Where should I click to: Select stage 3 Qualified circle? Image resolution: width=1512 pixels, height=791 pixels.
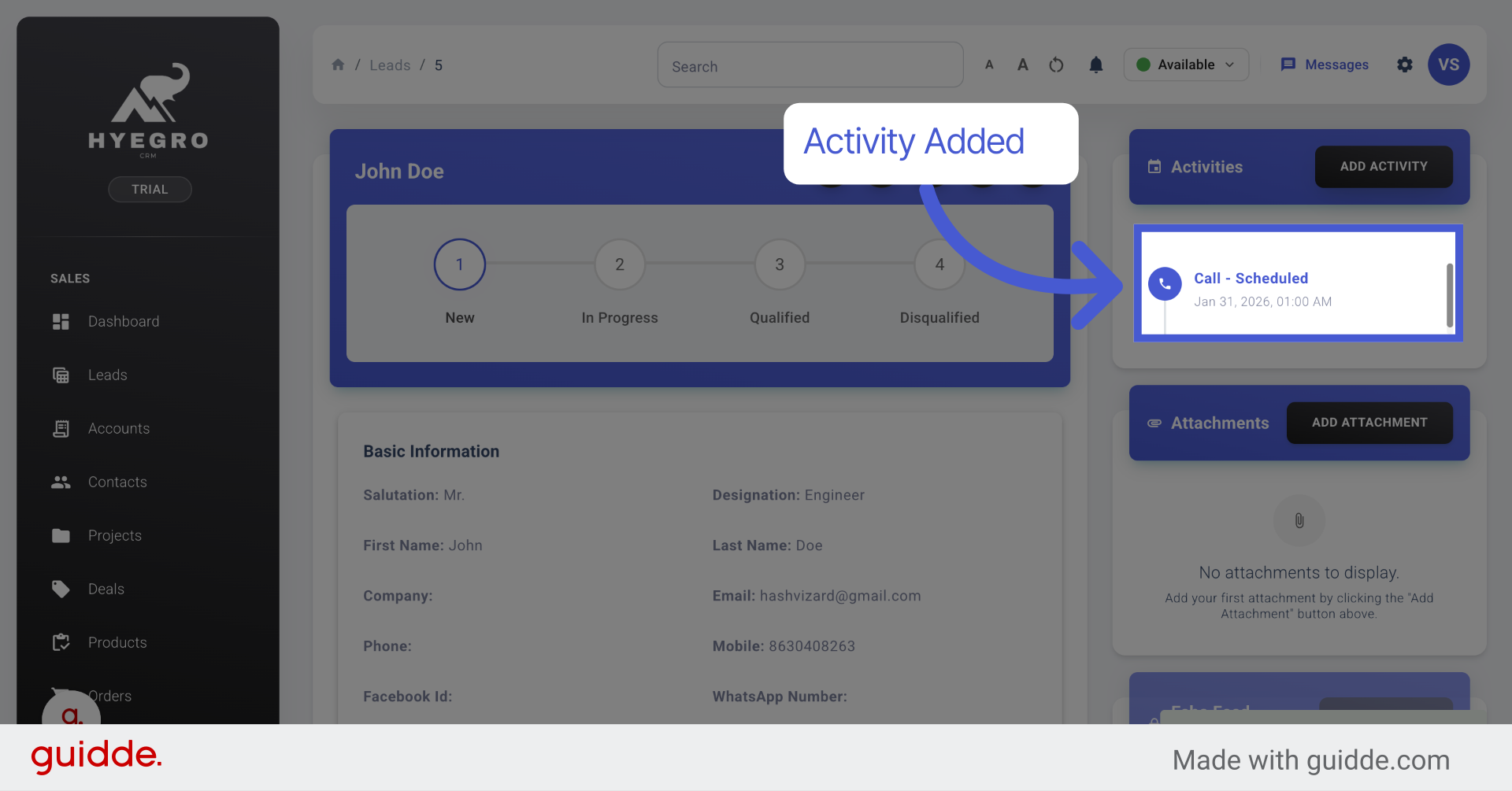[780, 264]
